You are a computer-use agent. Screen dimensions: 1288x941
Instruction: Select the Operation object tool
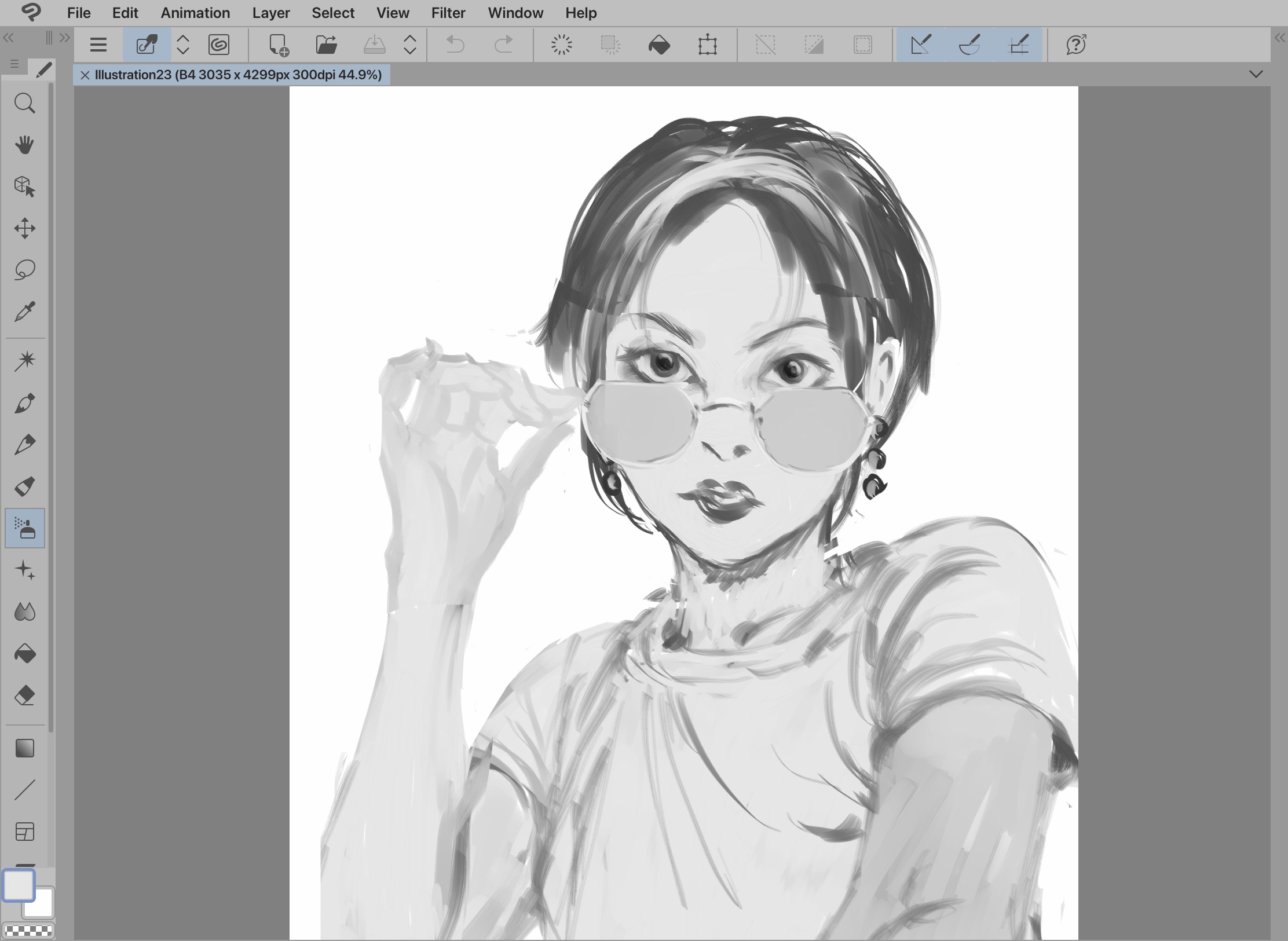pos(24,186)
